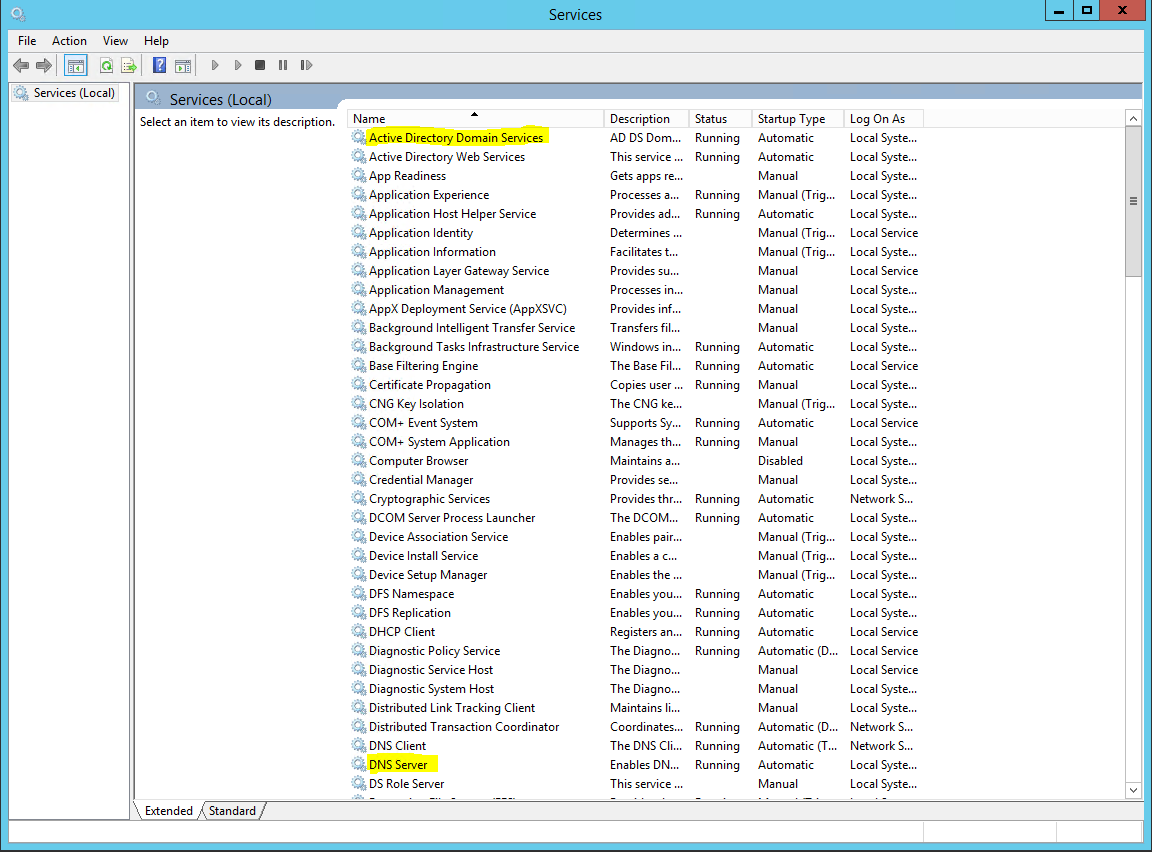This screenshot has width=1152, height=852.
Task: Sort by the Startup Type column header
Action: pos(798,118)
